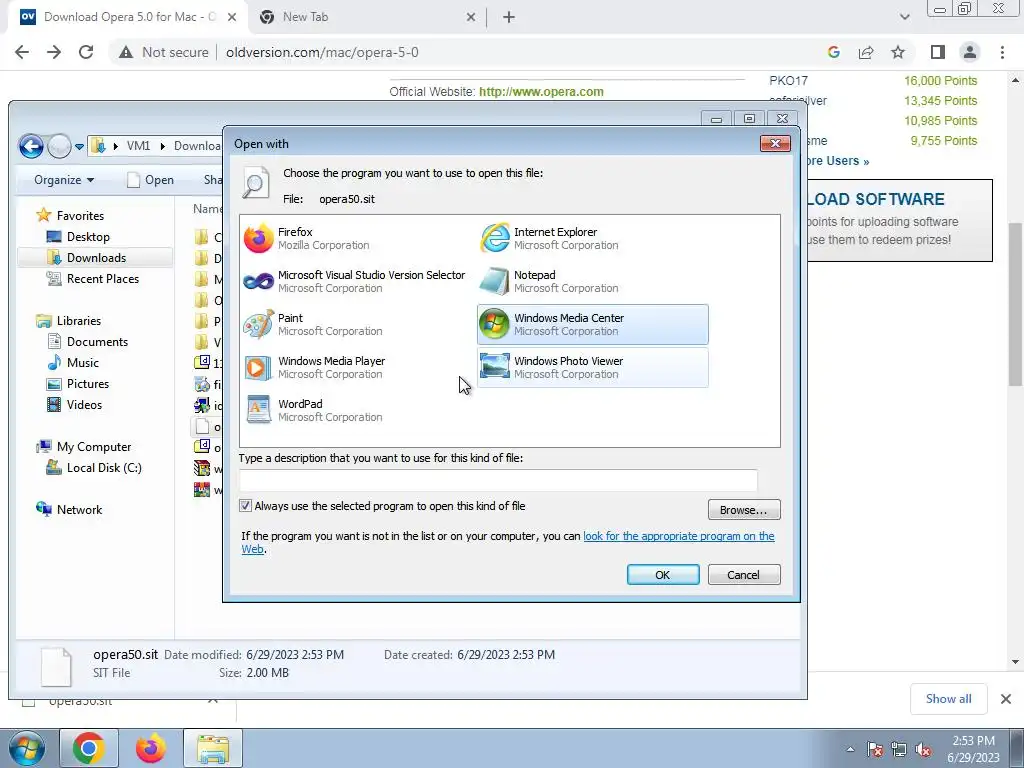This screenshot has height=768, width=1024.
Task: Choose Windows Media Center program
Action: [592, 325]
